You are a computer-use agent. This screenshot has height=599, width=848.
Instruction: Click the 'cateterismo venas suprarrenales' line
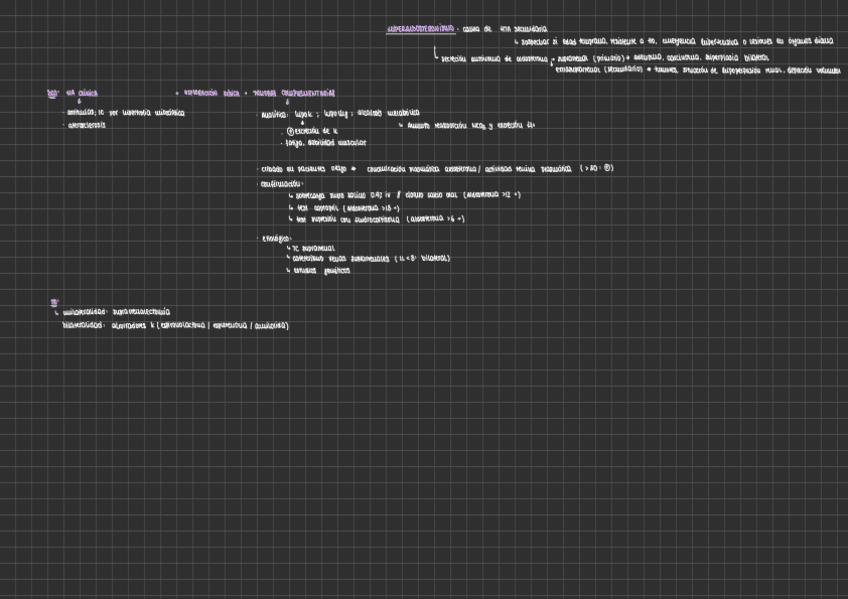pos(370,258)
